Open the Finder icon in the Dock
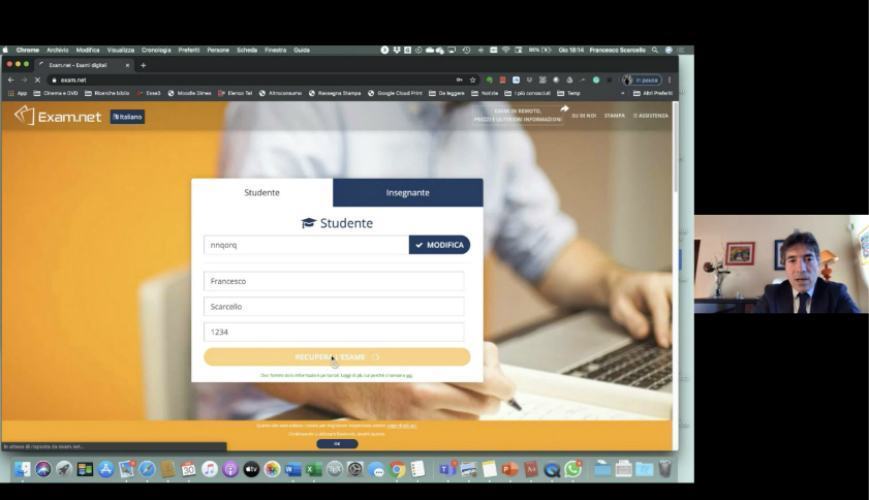The width and height of the screenshot is (869, 500). (x=22, y=469)
